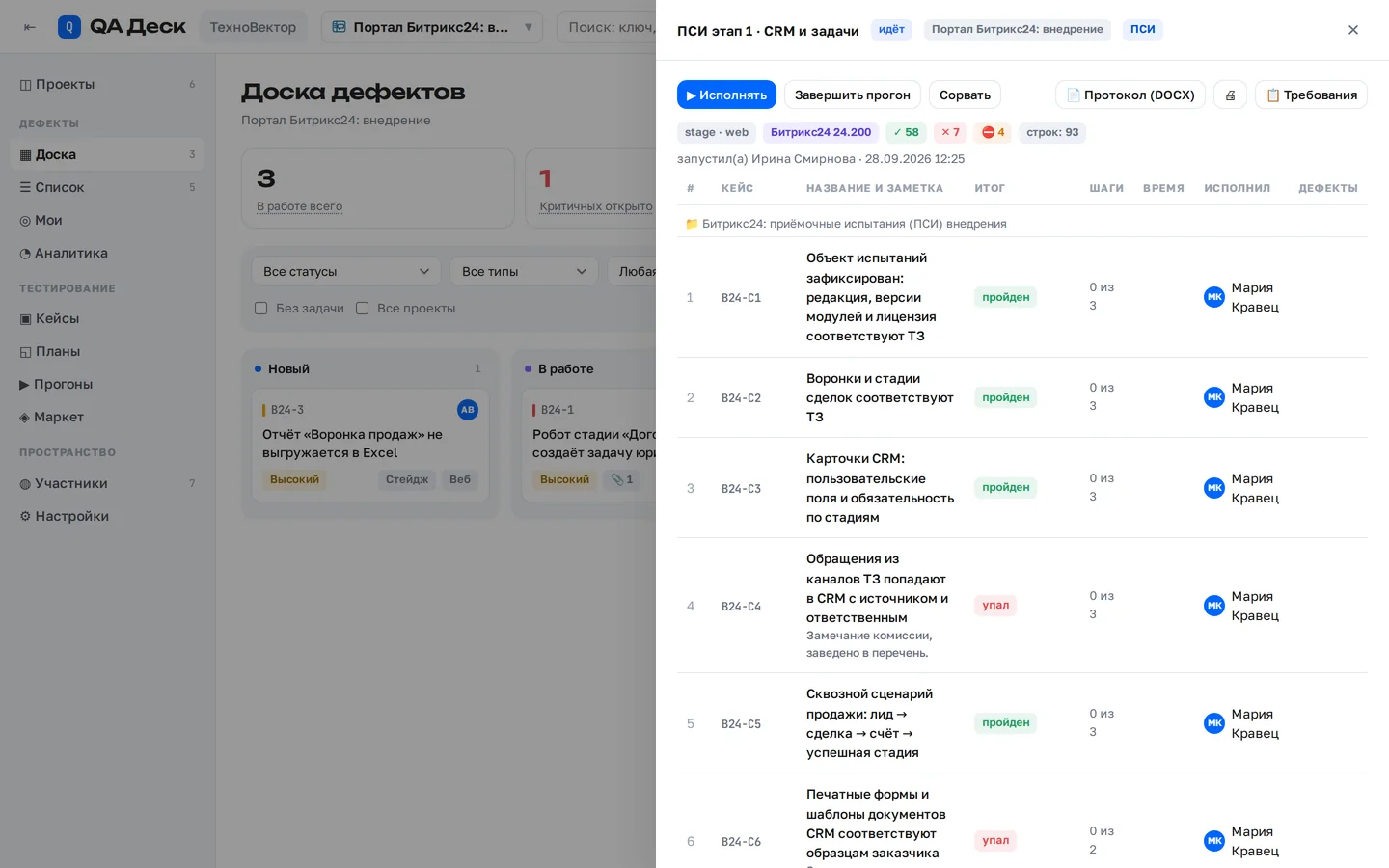Click the ПСИ tag in the panel header
The width and height of the screenshot is (1389, 868).
pos(1143,30)
